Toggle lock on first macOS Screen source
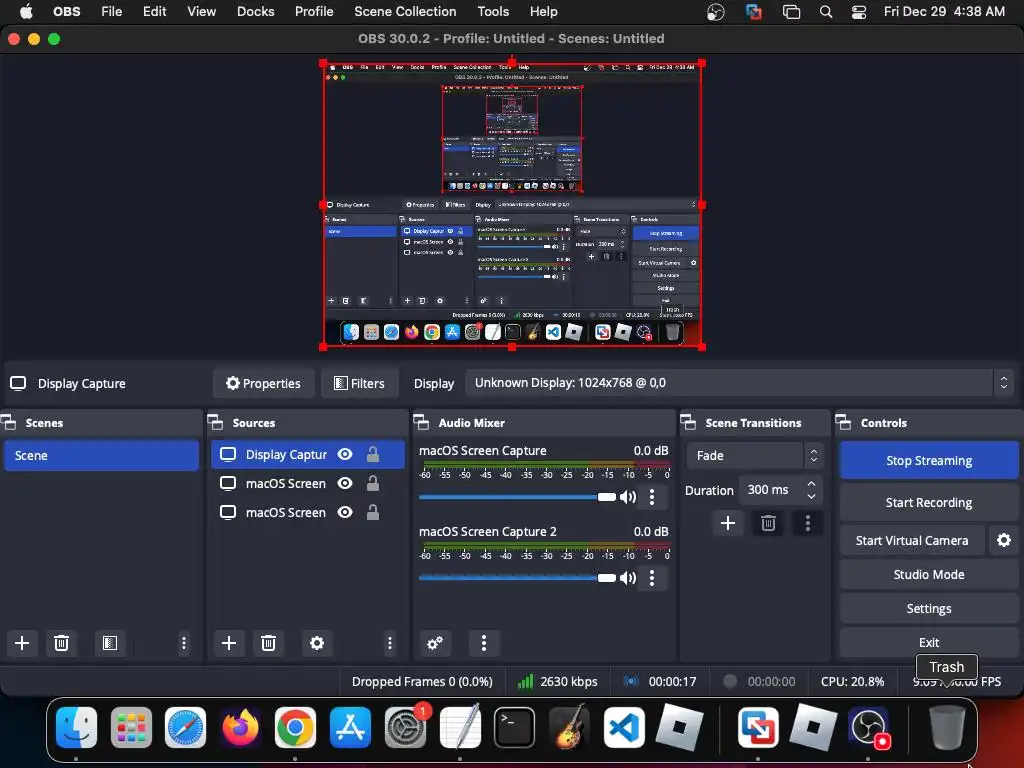The image size is (1024, 768). click(x=373, y=483)
